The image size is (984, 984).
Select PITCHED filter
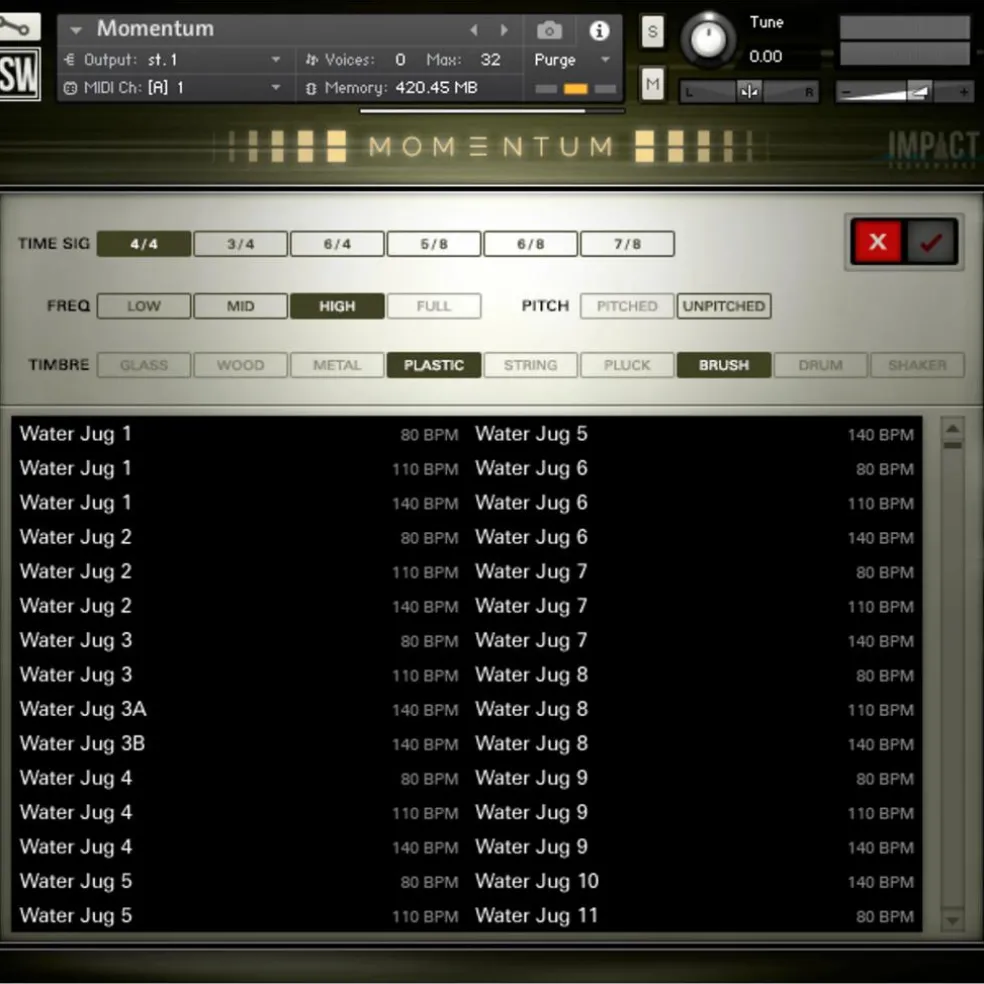pos(627,306)
